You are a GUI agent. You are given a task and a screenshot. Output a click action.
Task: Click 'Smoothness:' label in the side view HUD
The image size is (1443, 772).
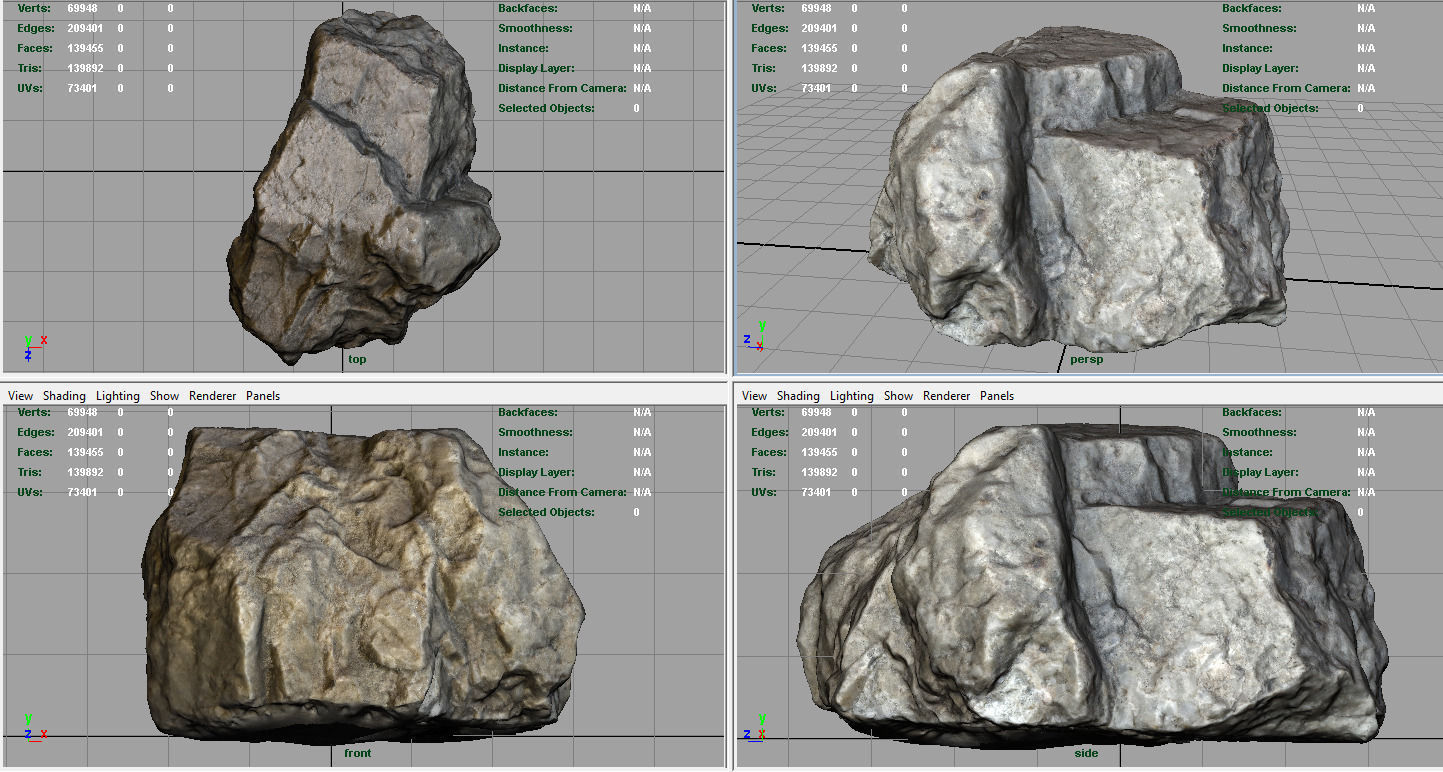click(x=1259, y=432)
